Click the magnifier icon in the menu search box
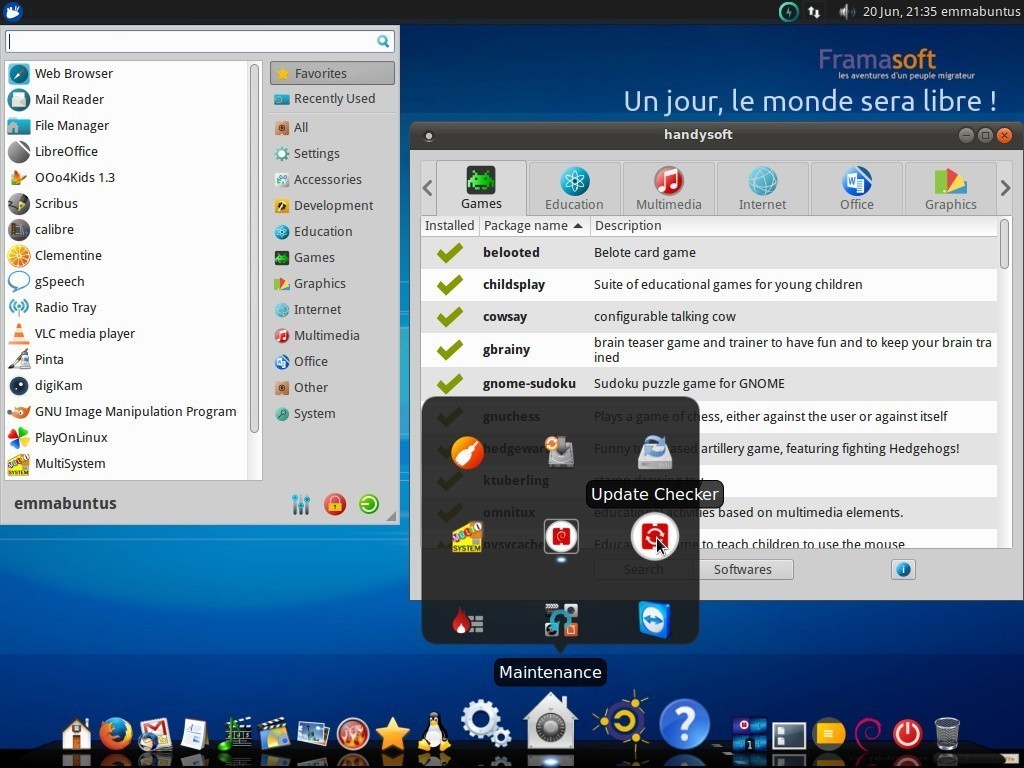Viewport: 1024px width, 768px height. (x=383, y=42)
